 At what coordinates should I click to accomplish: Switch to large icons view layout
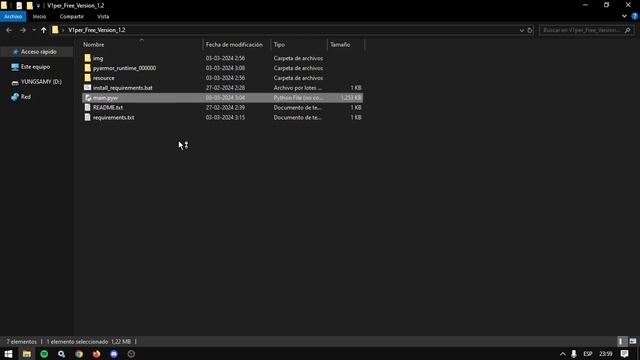tap(633, 341)
